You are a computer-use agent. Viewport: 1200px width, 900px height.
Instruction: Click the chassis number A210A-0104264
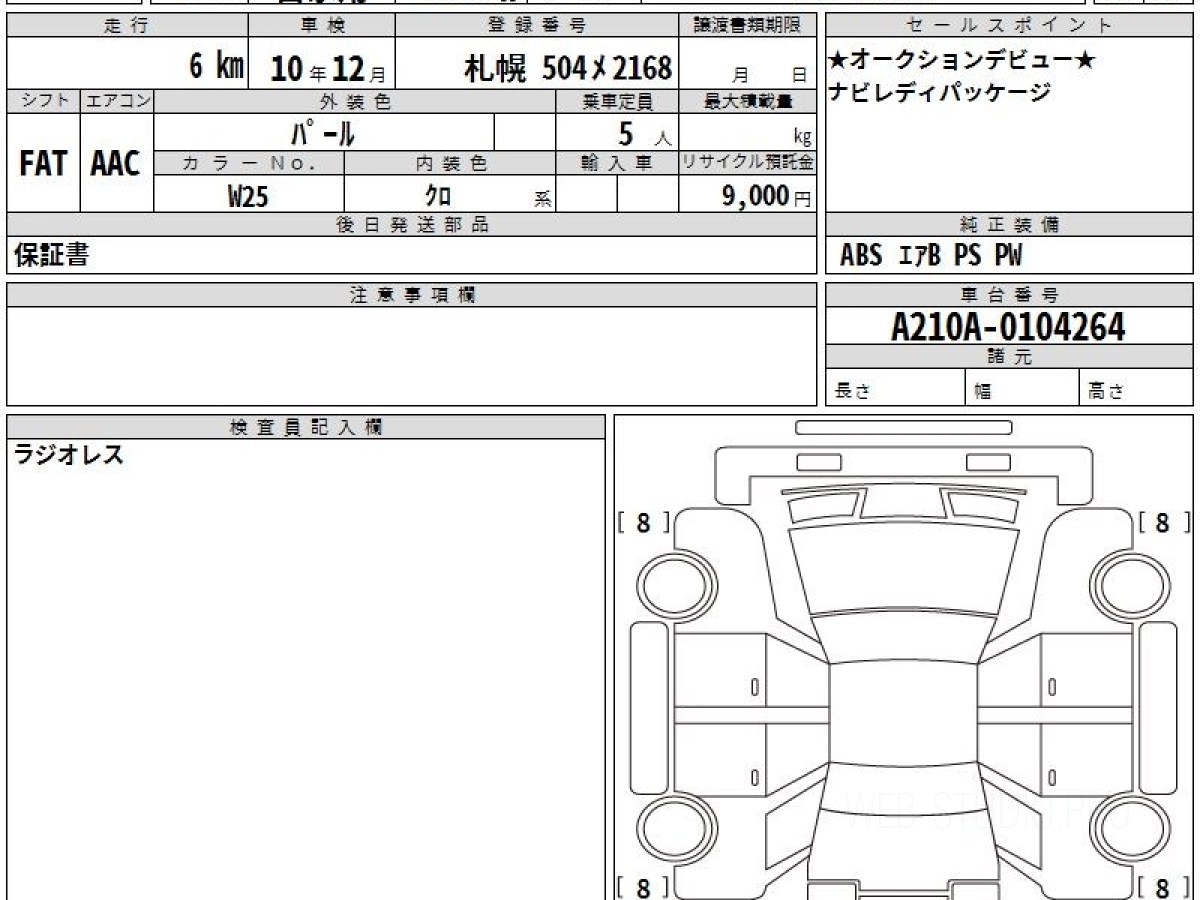point(1008,327)
